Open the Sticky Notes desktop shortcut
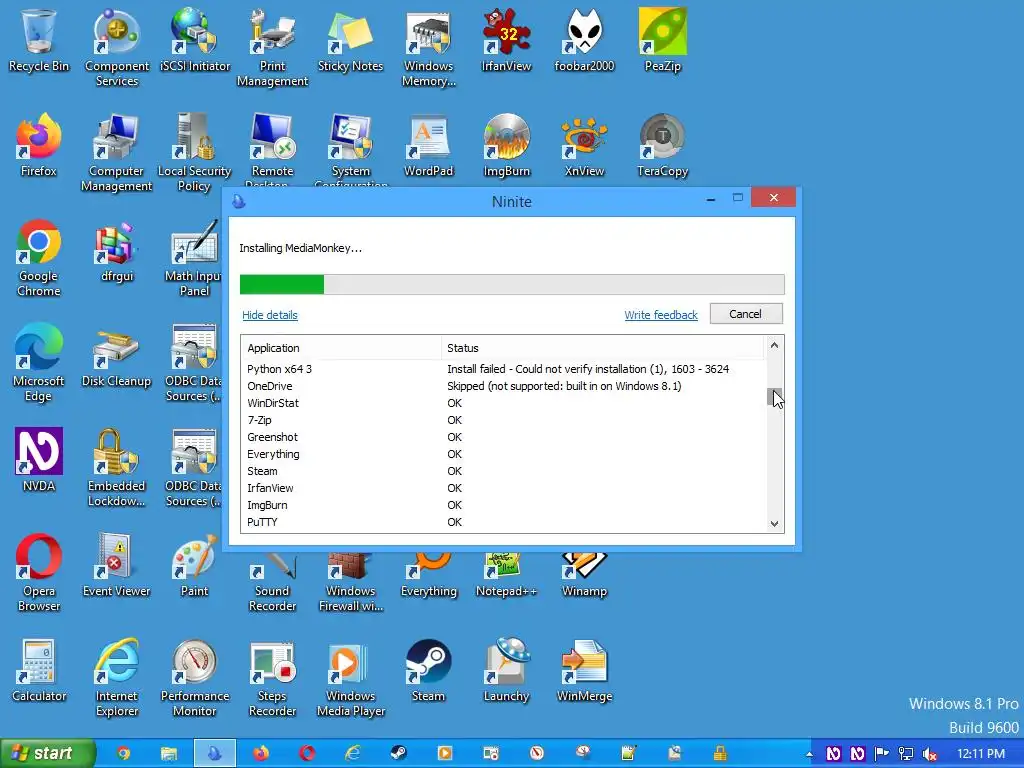Screen dimensions: 1024x768 pos(351,39)
